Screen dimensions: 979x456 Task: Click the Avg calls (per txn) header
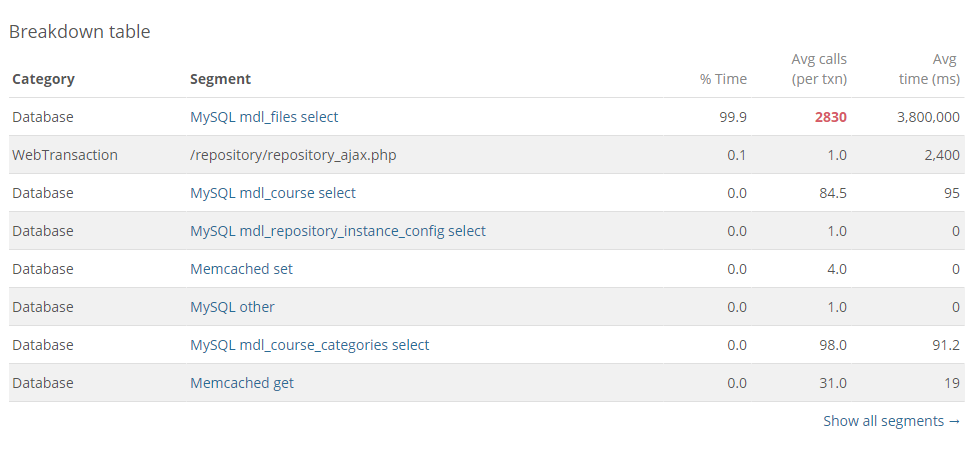click(x=819, y=69)
